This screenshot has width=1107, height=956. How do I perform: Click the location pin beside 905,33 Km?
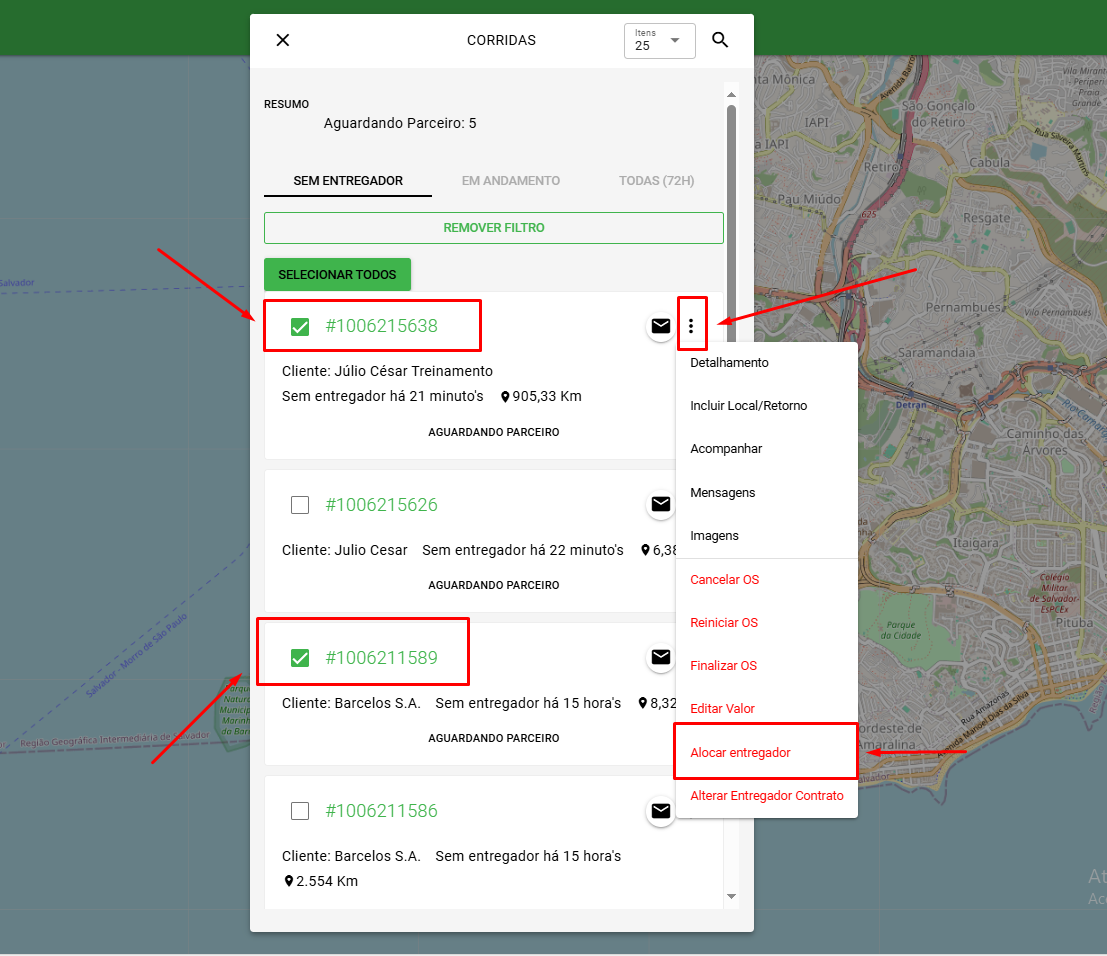(505, 397)
